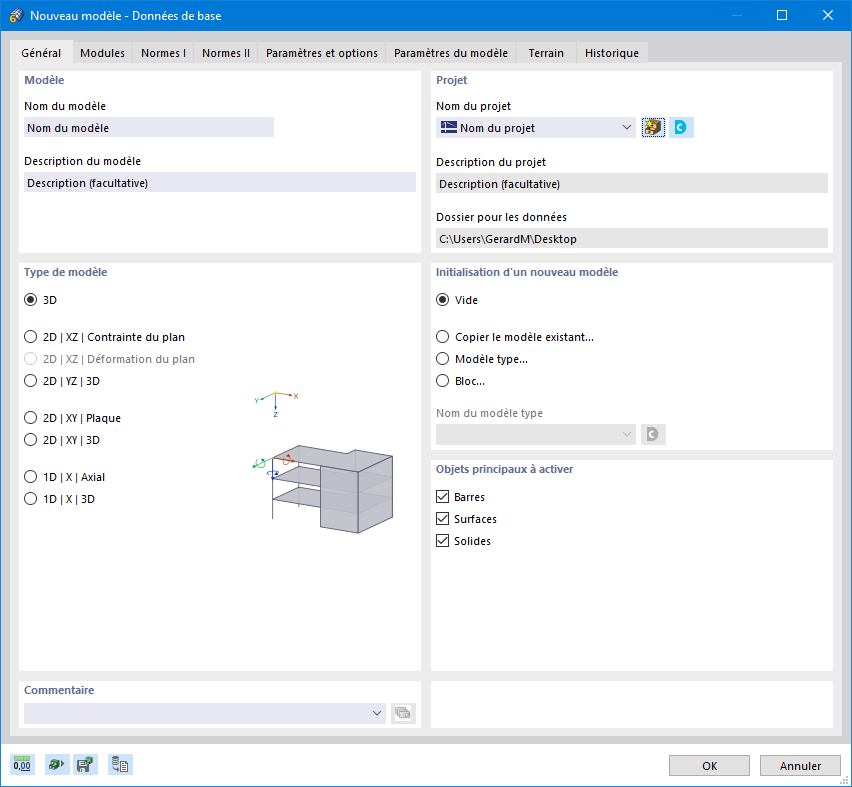
Task: Open project manager icon beside project name
Action: click(x=653, y=128)
